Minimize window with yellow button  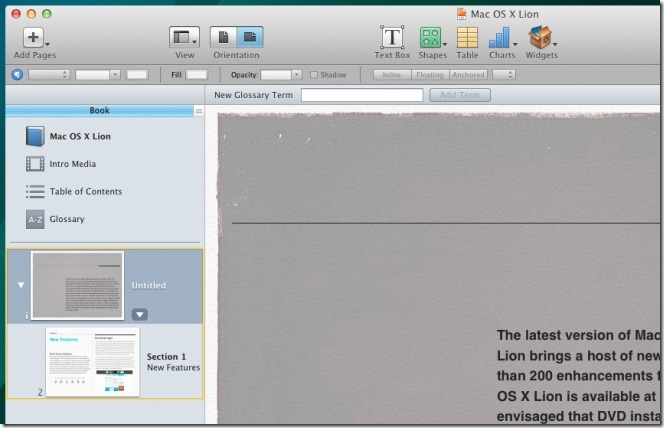click(31, 14)
